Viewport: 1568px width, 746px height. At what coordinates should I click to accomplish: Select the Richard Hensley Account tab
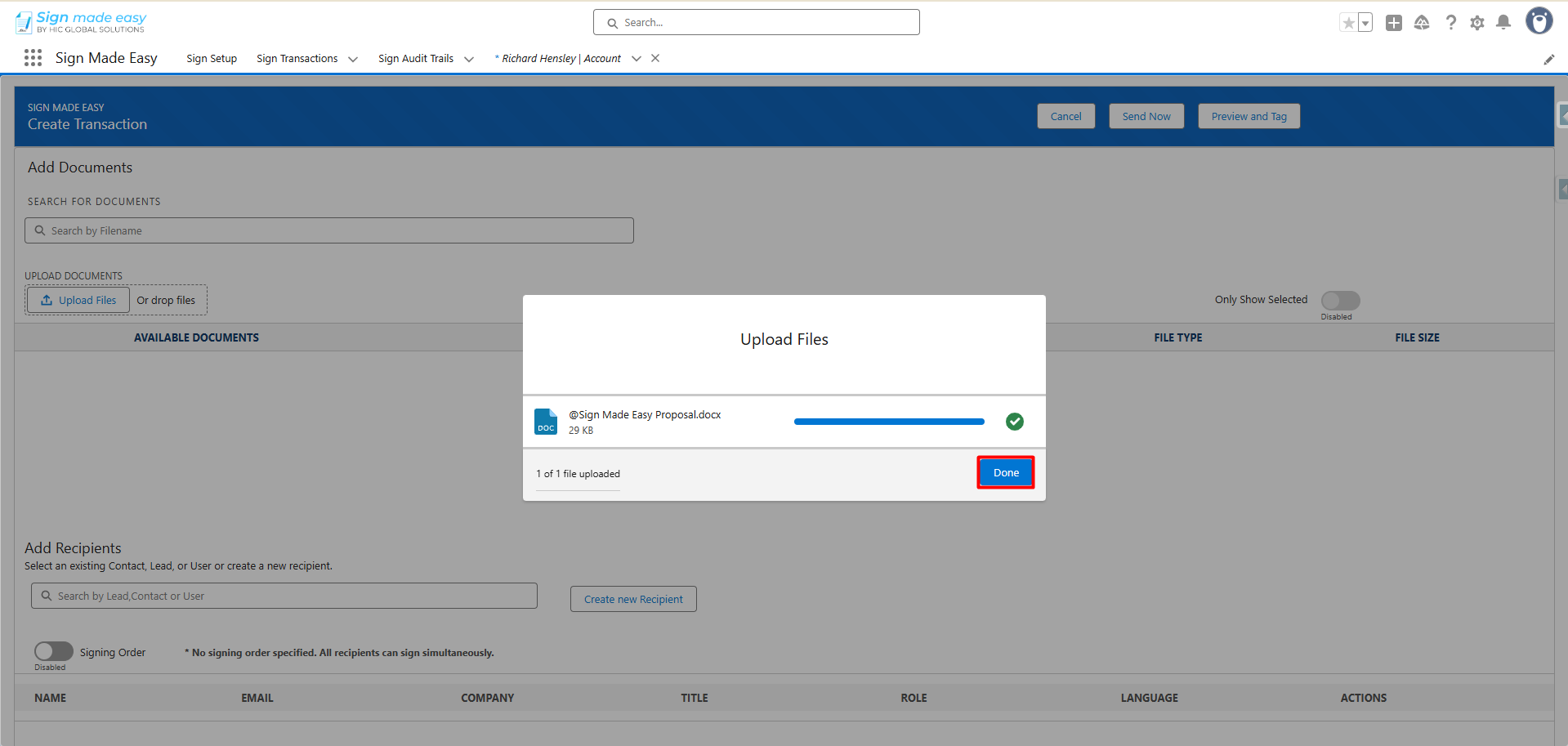click(x=558, y=59)
